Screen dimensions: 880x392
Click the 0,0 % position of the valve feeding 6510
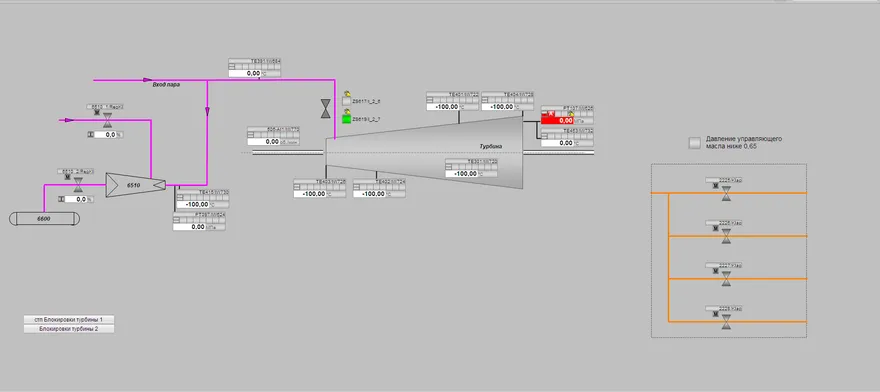point(76,199)
